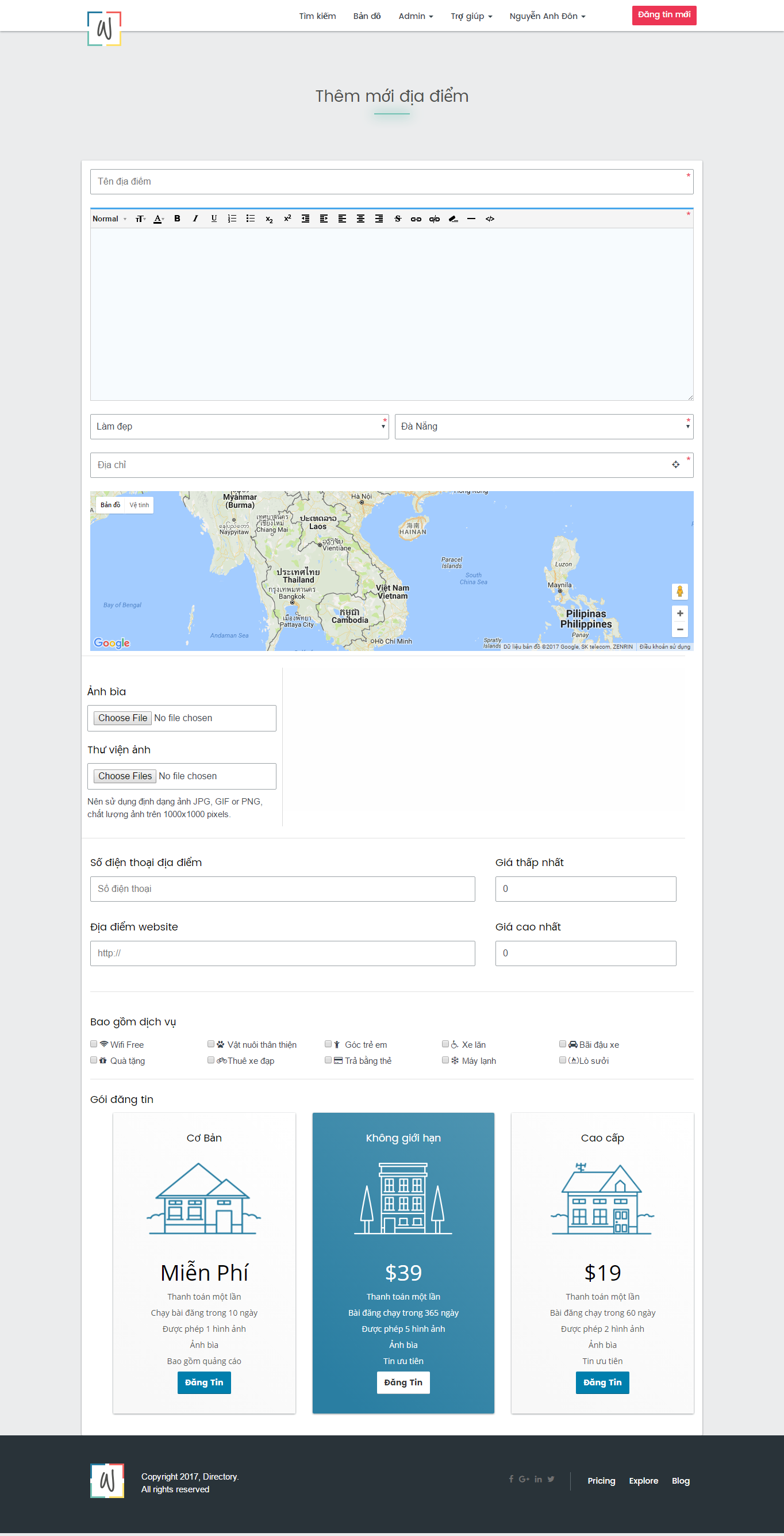Tick the Trả bằng thẻ checkbox
Image resolution: width=784 pixels, height=1536 pixels.
click(x=328, y=1060)
